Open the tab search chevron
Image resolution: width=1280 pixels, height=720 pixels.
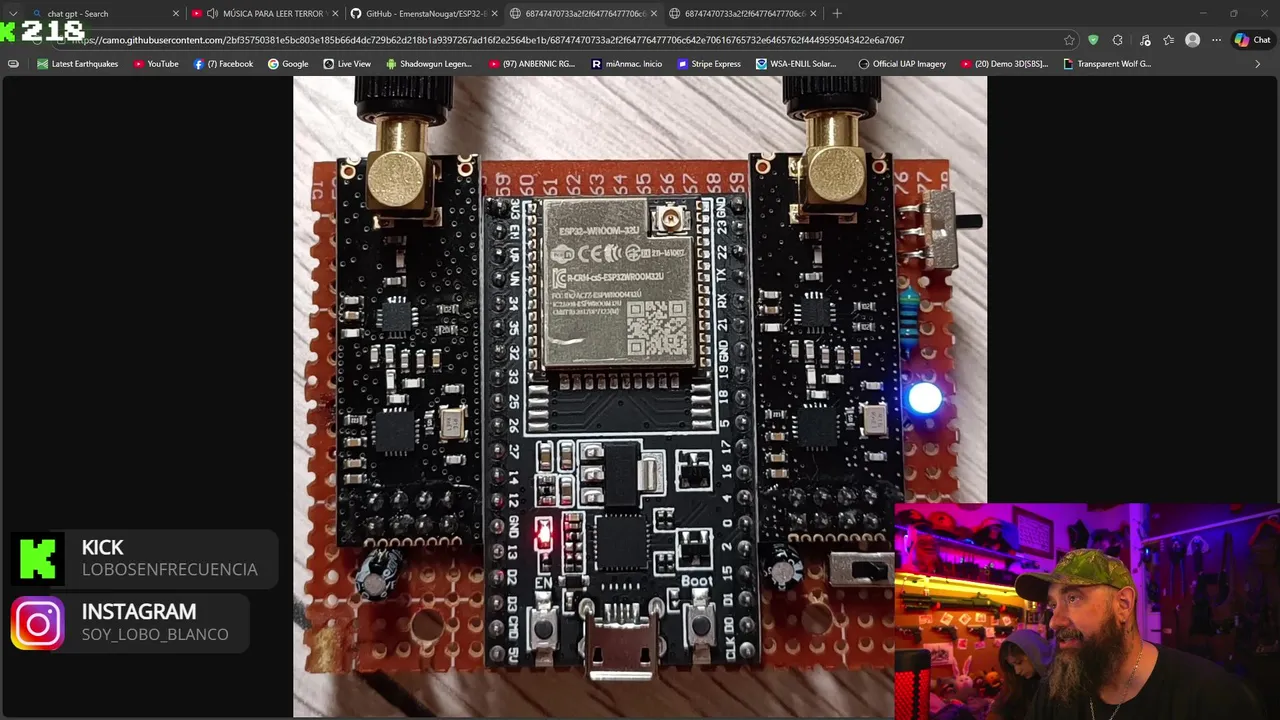pyautogui.click(x=12, y=13)
